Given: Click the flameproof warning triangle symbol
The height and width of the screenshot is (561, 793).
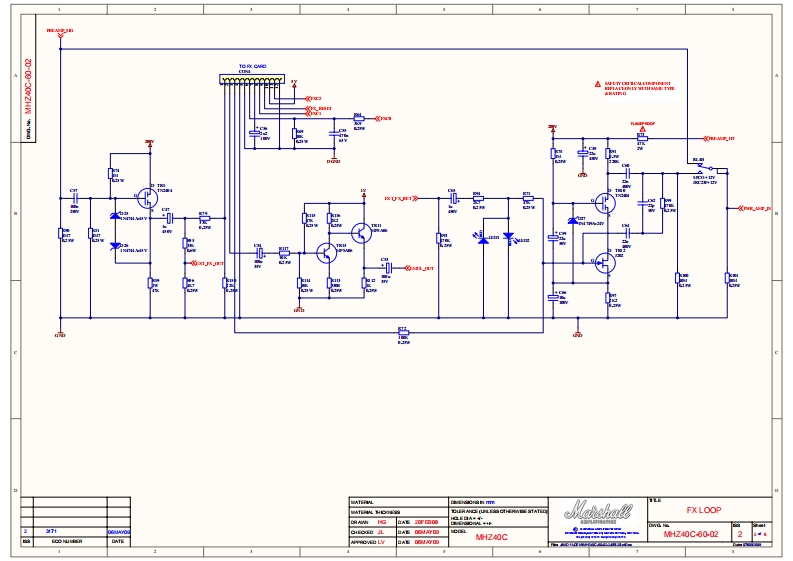Looking at the screenshot, I should click(x=641, y=128).
